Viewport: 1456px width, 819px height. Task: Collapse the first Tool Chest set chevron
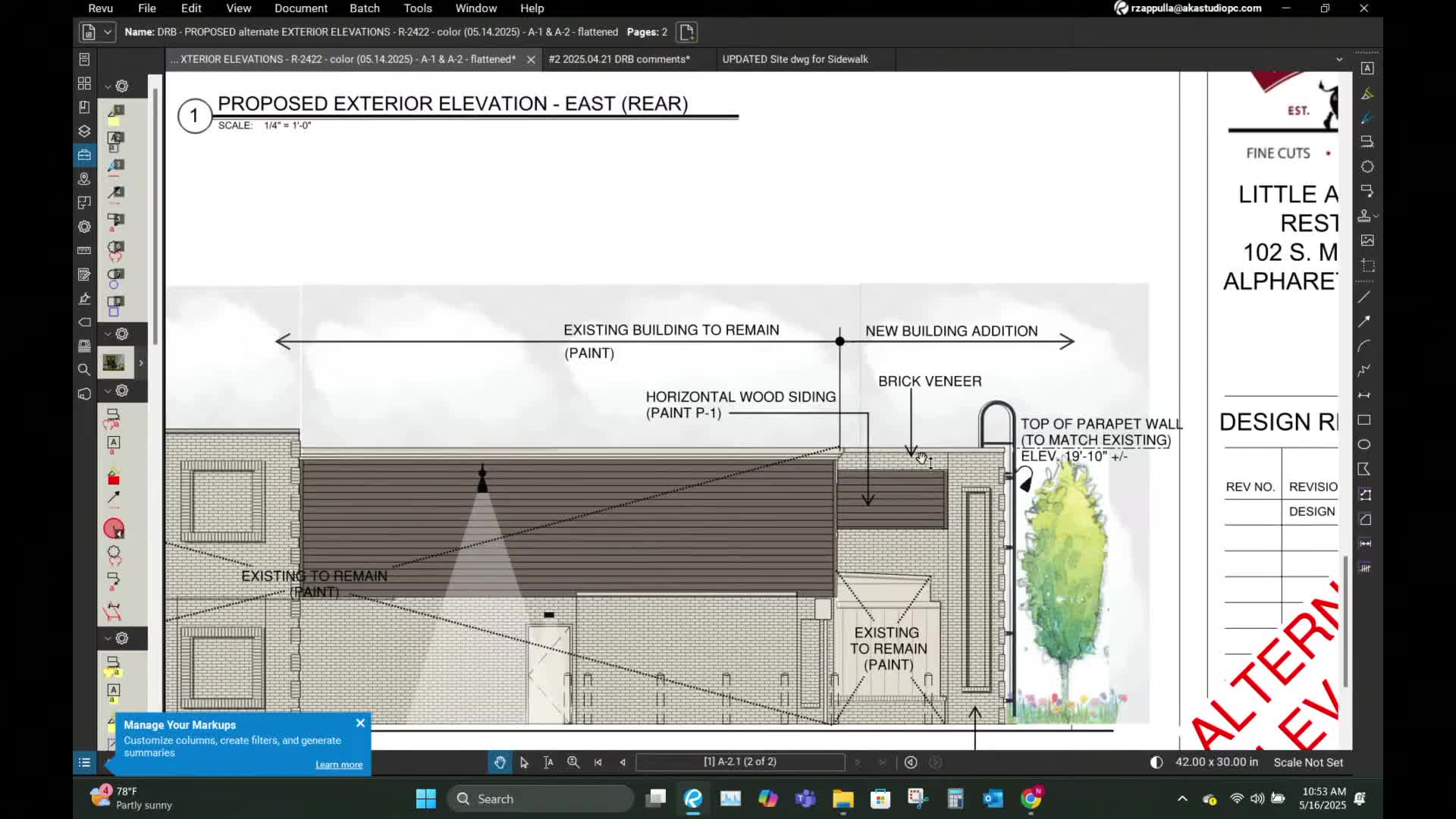click(x=108, y=86)
